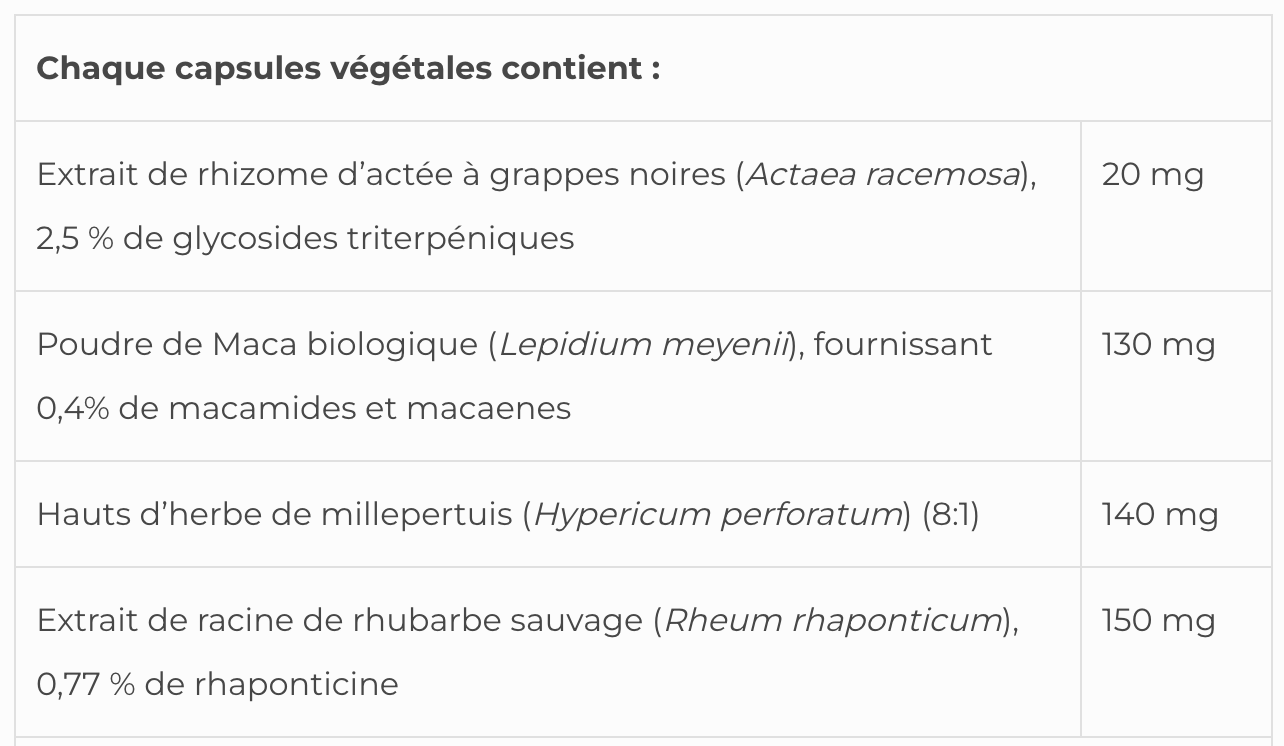Click the words 'rhubarbe sauvage'

(496, 621)
